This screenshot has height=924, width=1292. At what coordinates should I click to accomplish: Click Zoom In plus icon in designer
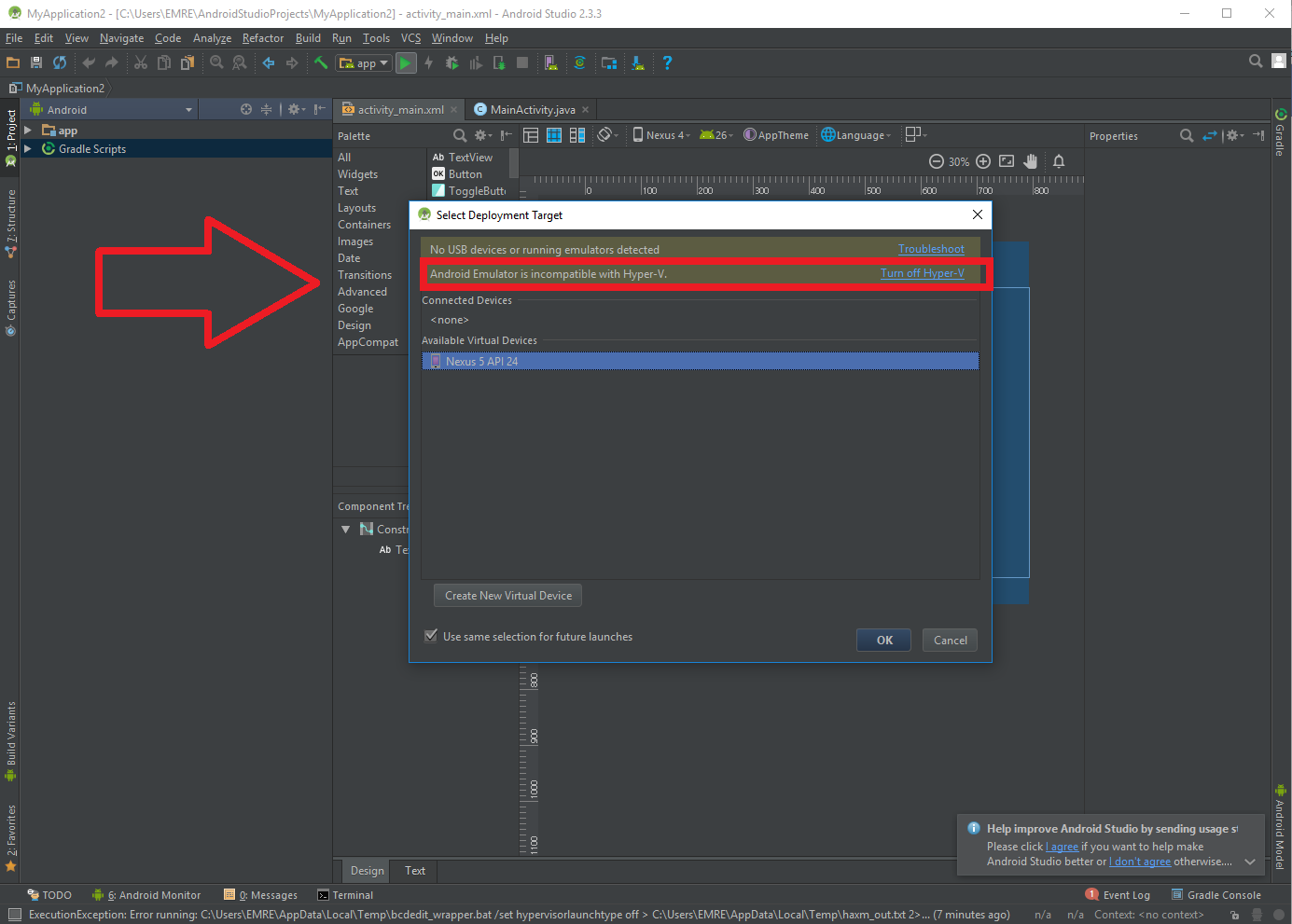983,161
